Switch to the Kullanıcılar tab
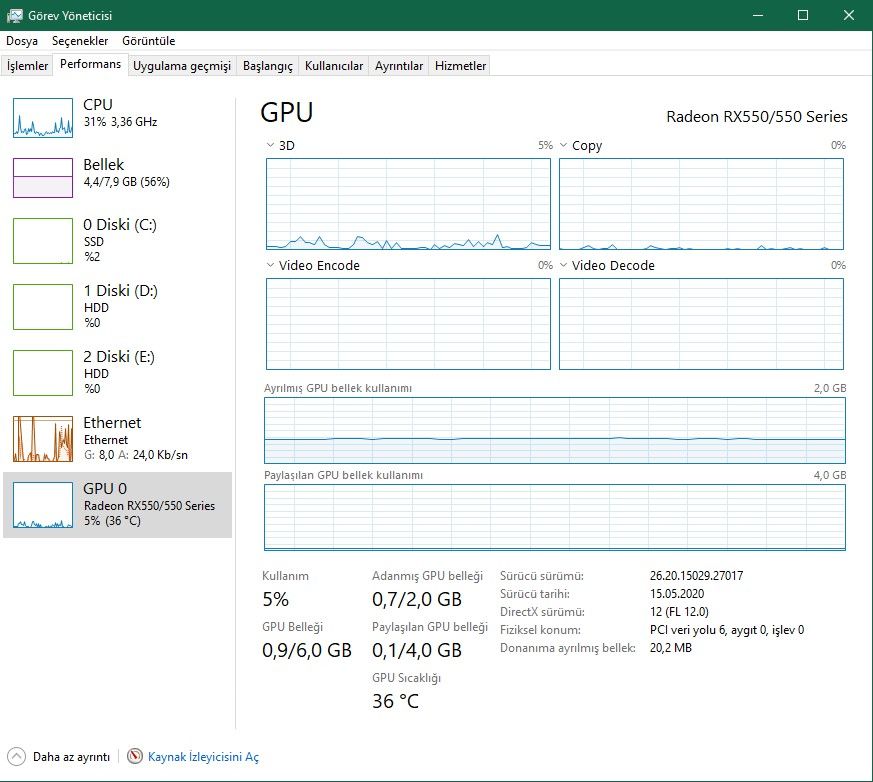The width and height of the screenshot is (873, 782). click(x=334, y=66)
